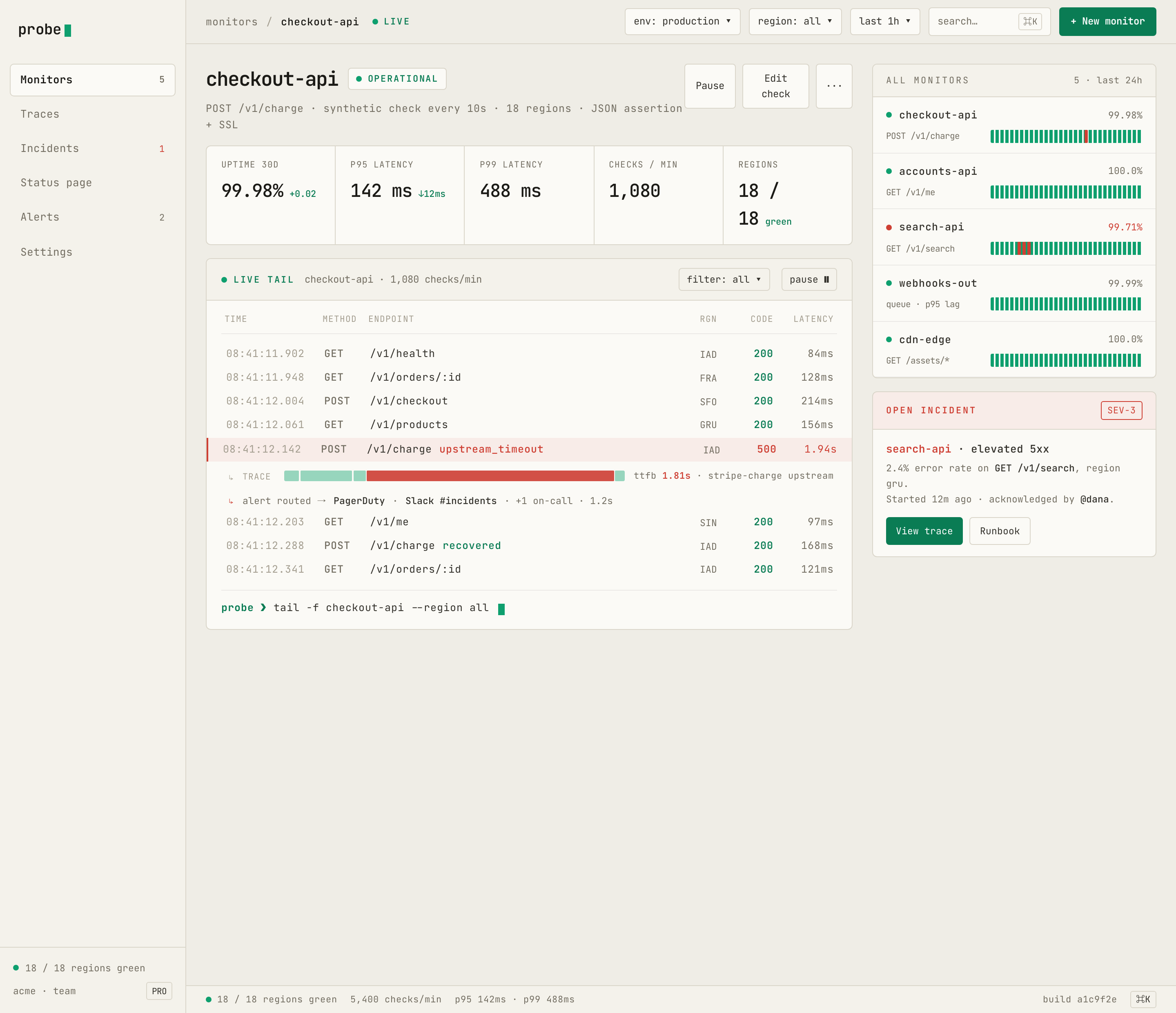Viewport: 1176px width, 1013px height.
Task: Click the UPTIME 30D stat card
Action: pyautogui.click(x=271, y=195)
